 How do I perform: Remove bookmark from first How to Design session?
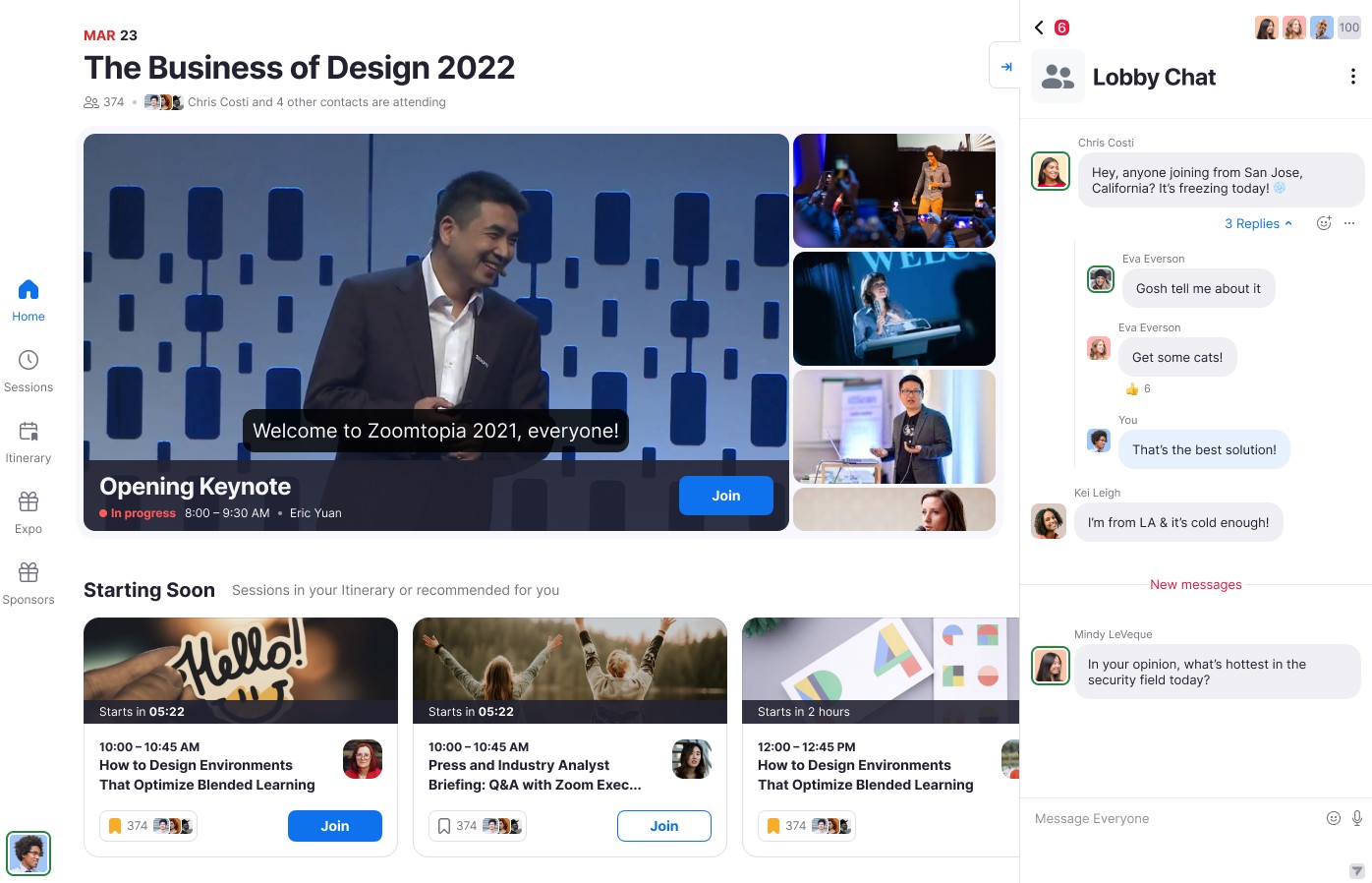click(115, 826)
